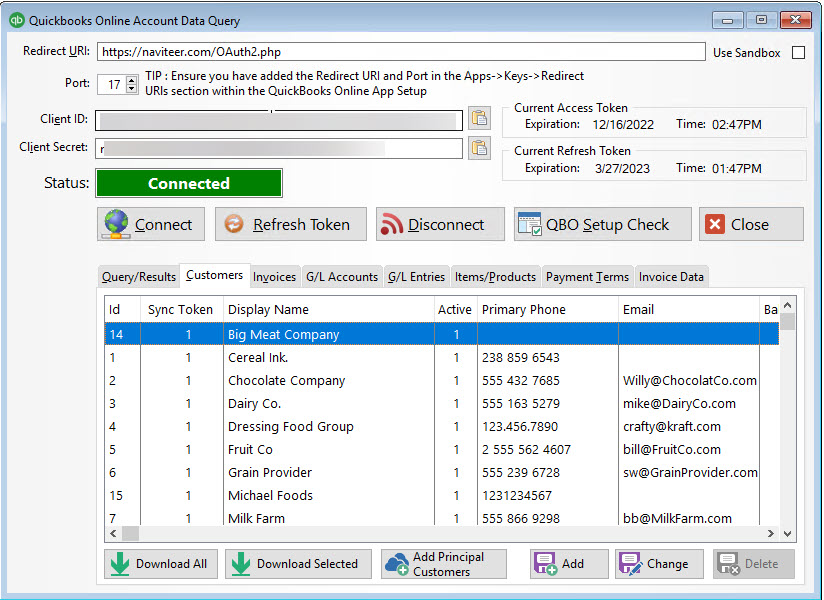Click into the Client Secret field
Viewport: 824px width, 600px height.
point(279,149)
